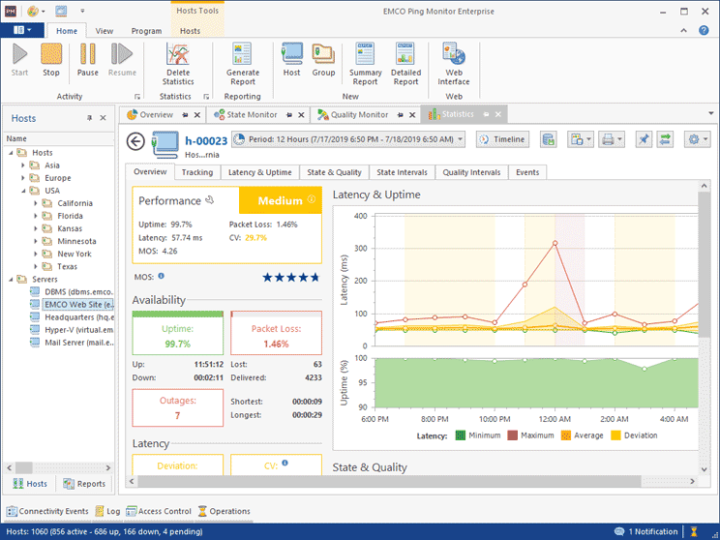The image size is (720, 540).
Task: Open the Events subtab
Action: pos(527,172)
